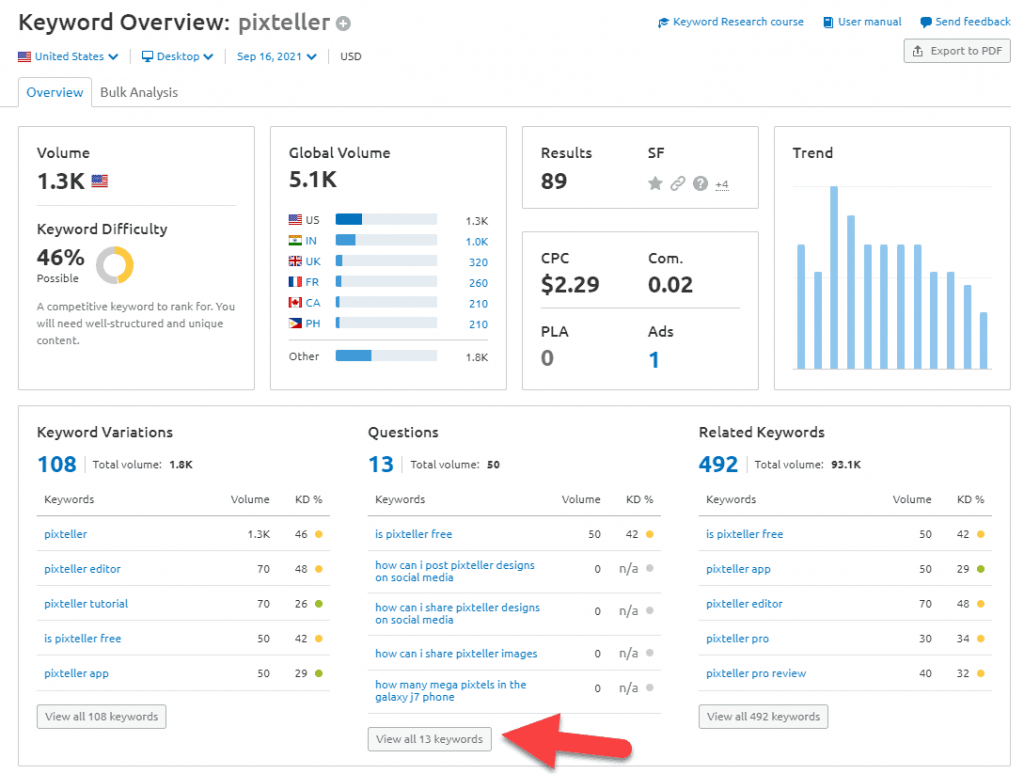Click the CA volume value 210
Viewport: 1024px width, 774px height.
(478, 304)
